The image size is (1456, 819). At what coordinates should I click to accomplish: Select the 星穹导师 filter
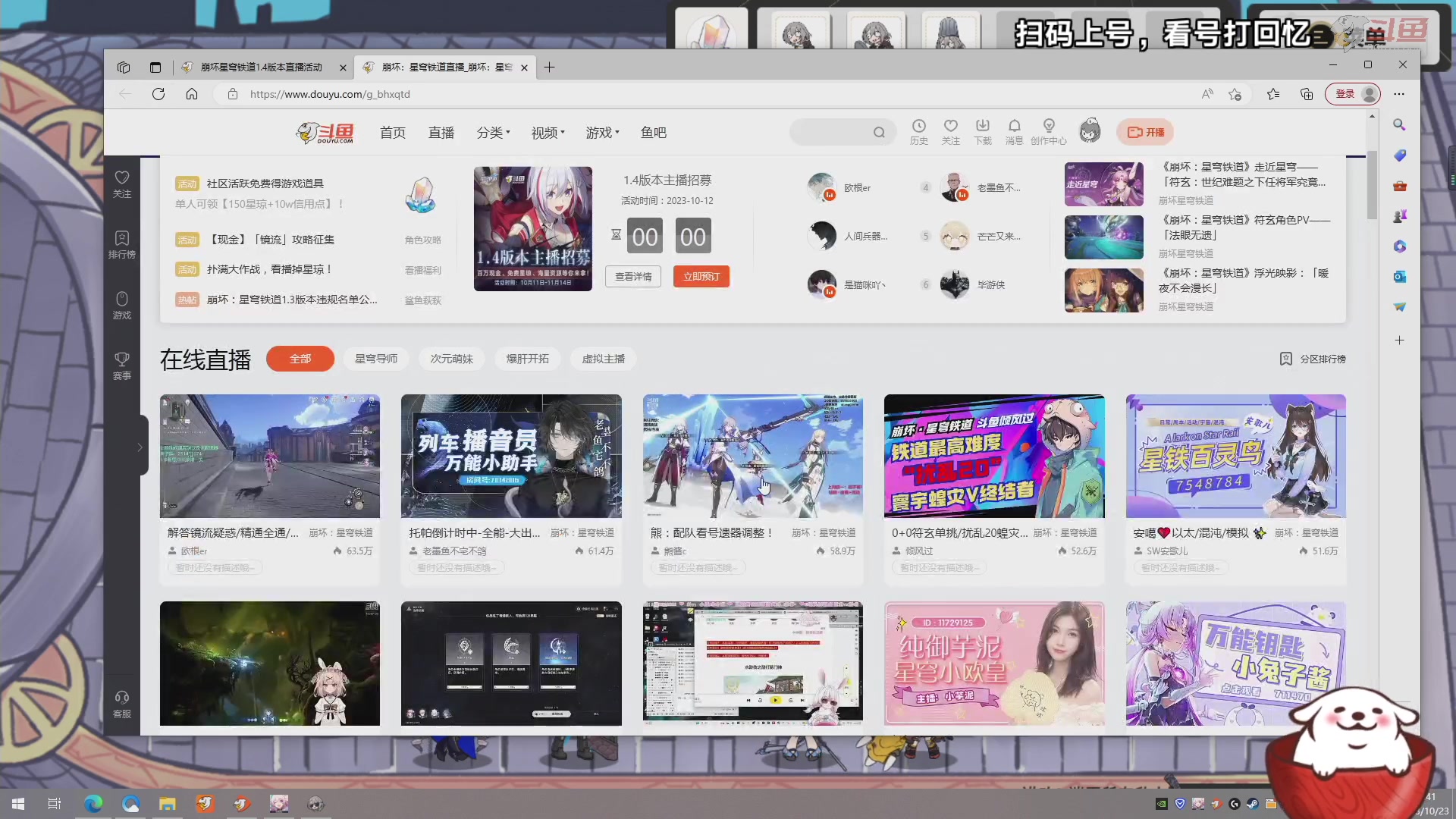coord(376,359)
